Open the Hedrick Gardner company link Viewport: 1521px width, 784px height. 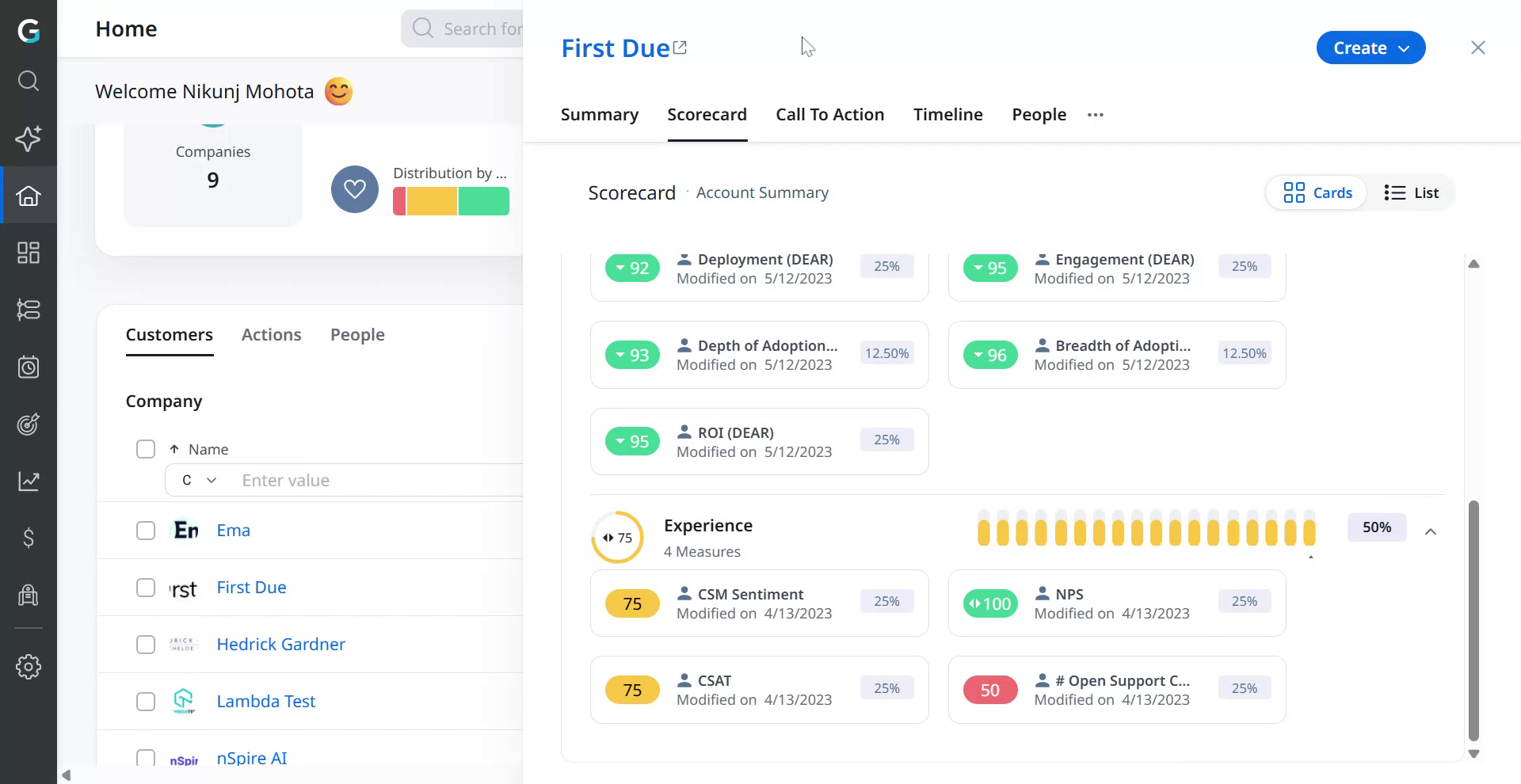point(280,644)
